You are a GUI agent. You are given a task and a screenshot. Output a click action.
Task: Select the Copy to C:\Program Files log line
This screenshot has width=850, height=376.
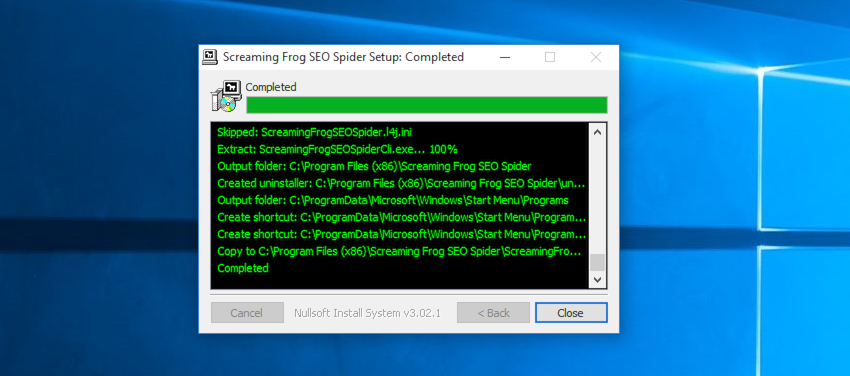(x=399, y=251)
